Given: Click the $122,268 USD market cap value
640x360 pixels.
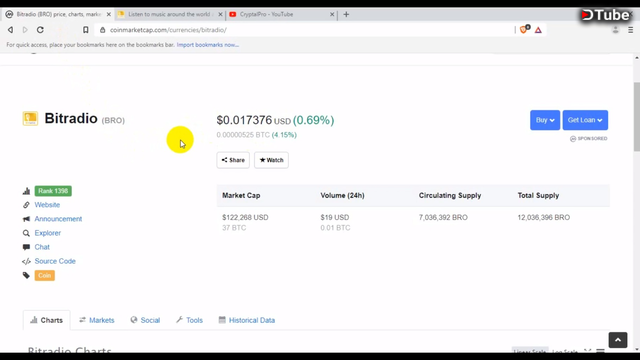Looking at the screenshot, I should tap(245, 218).
